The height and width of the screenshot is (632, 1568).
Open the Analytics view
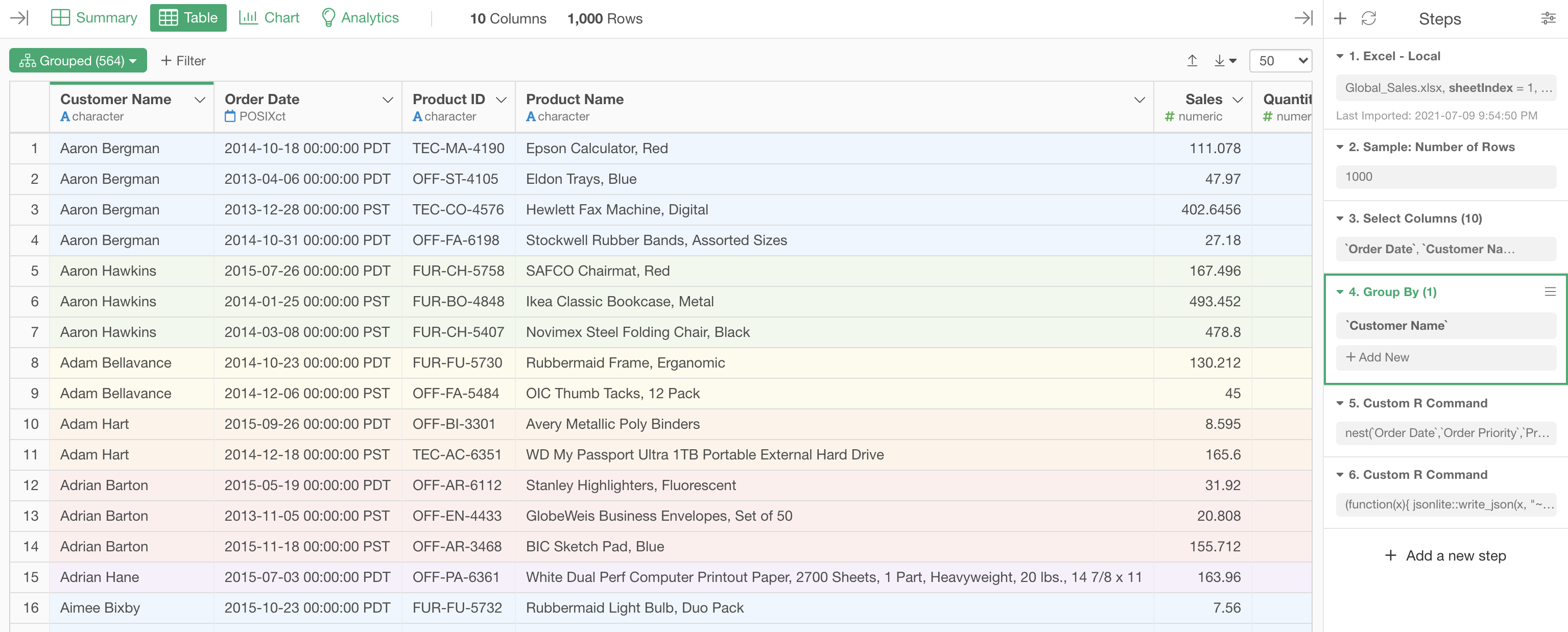coord(360,18)
